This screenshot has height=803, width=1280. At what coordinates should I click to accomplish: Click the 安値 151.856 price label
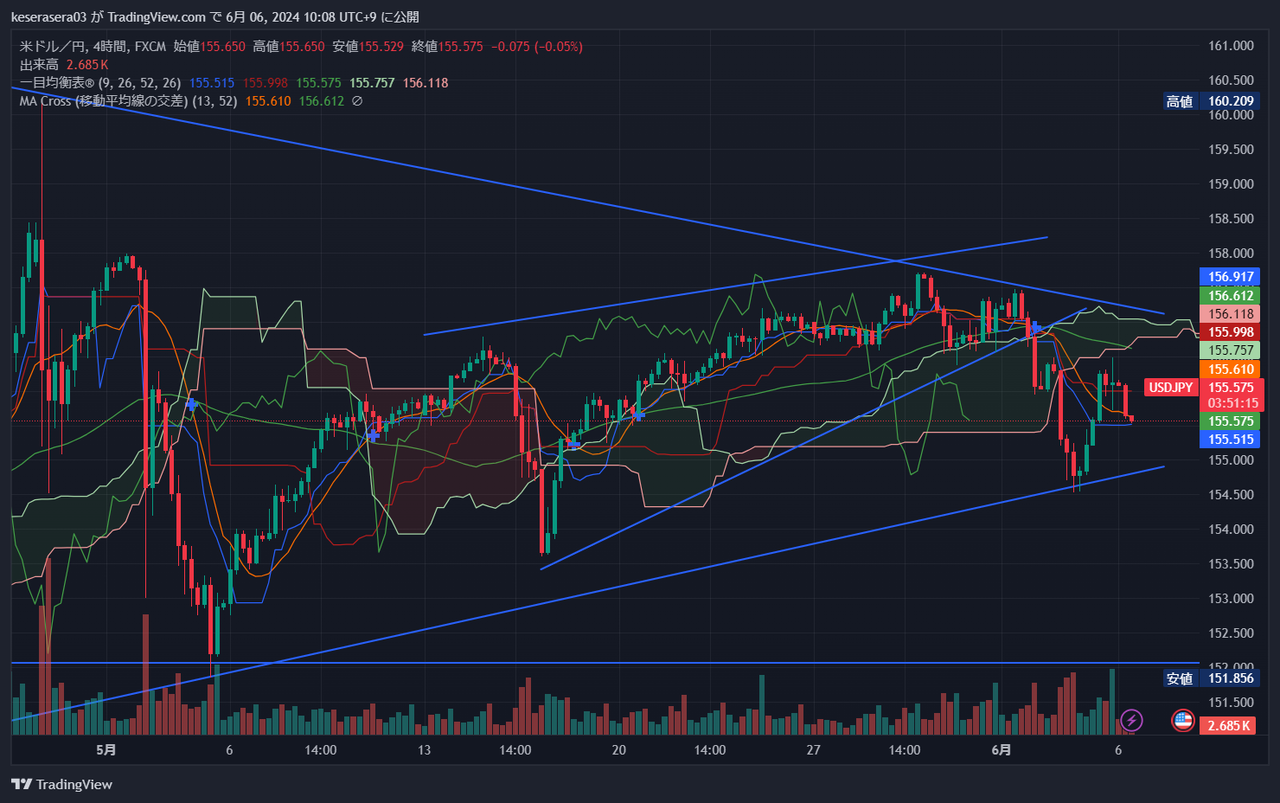pos(1209,678)
